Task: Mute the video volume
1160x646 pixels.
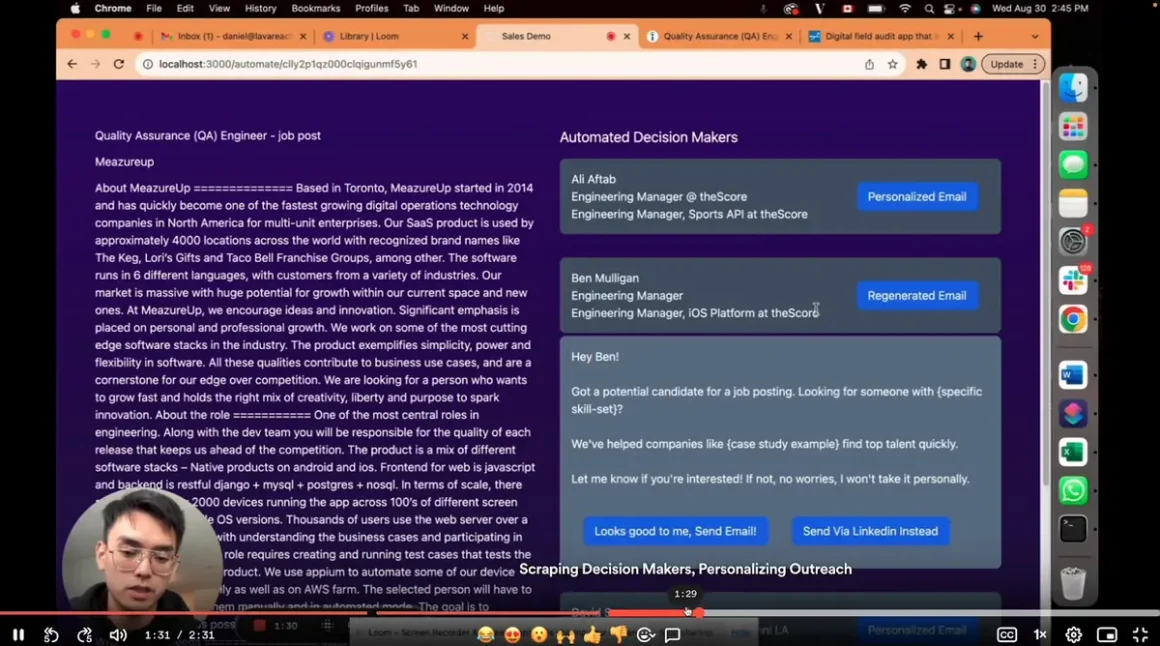Action: (x=118, y=635)
